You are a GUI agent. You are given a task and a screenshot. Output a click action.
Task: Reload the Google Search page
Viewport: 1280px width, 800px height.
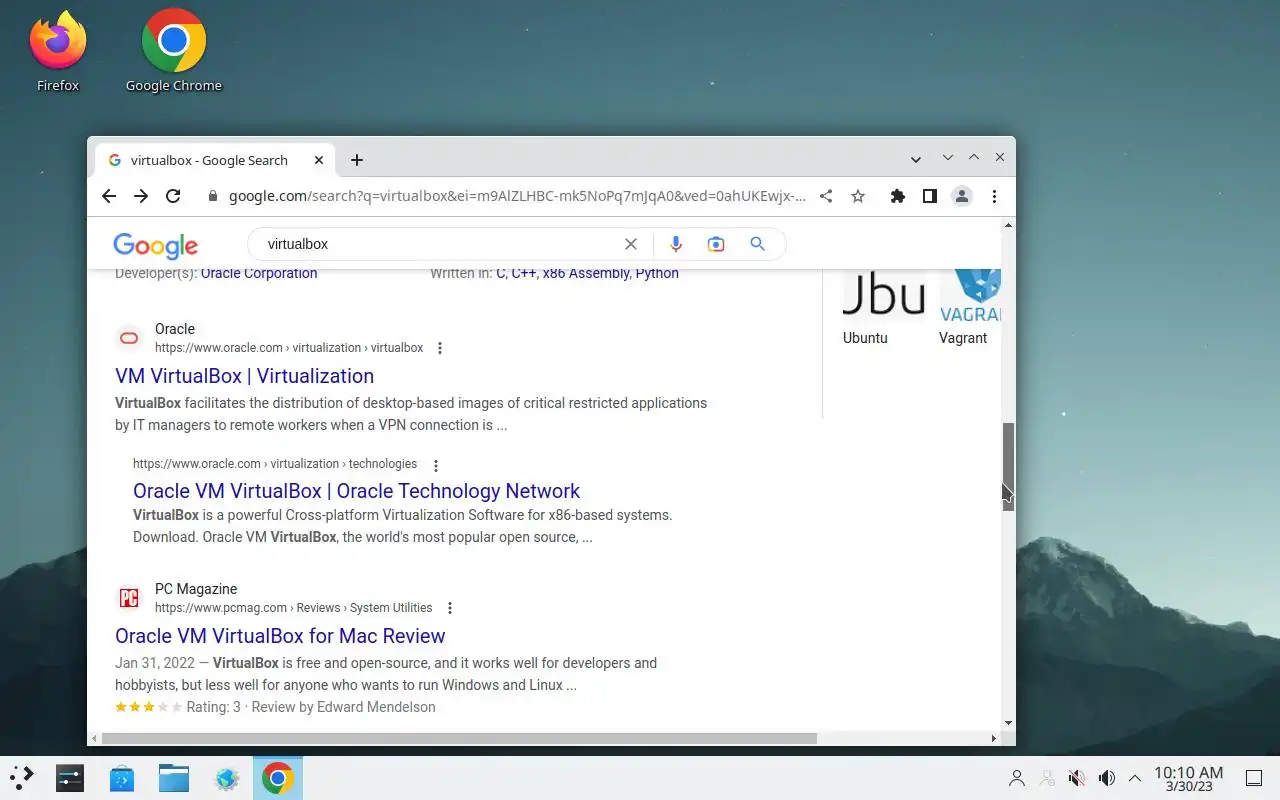click(x=173, y=196)
